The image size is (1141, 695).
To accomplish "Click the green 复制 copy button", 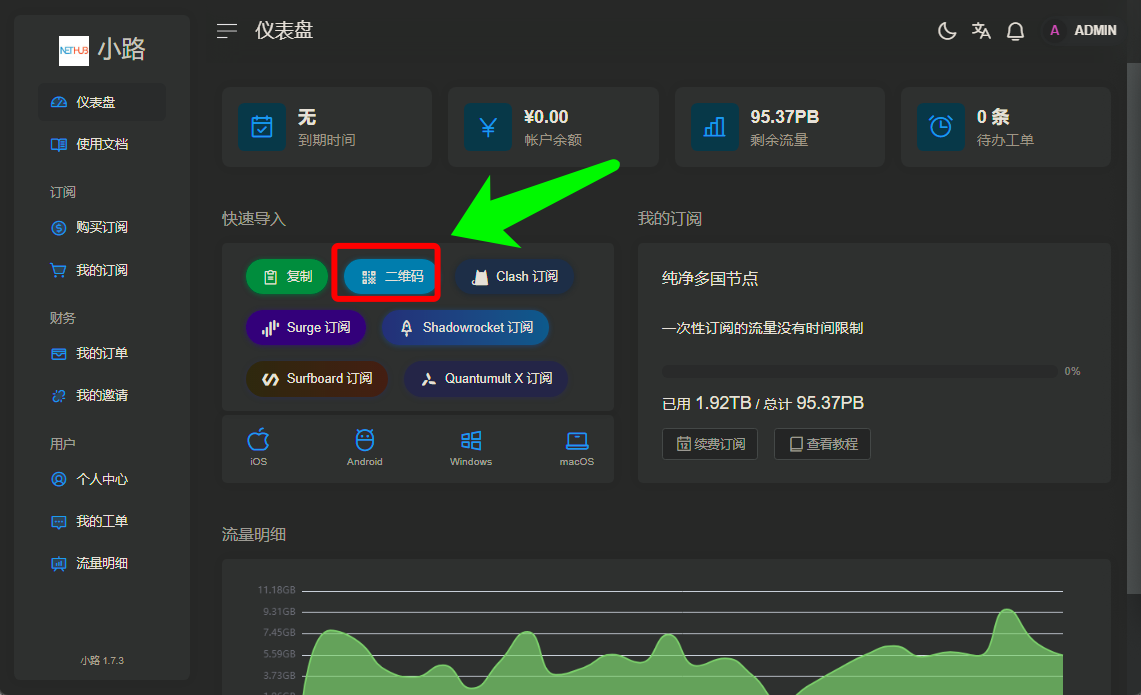I will (287, 277).
